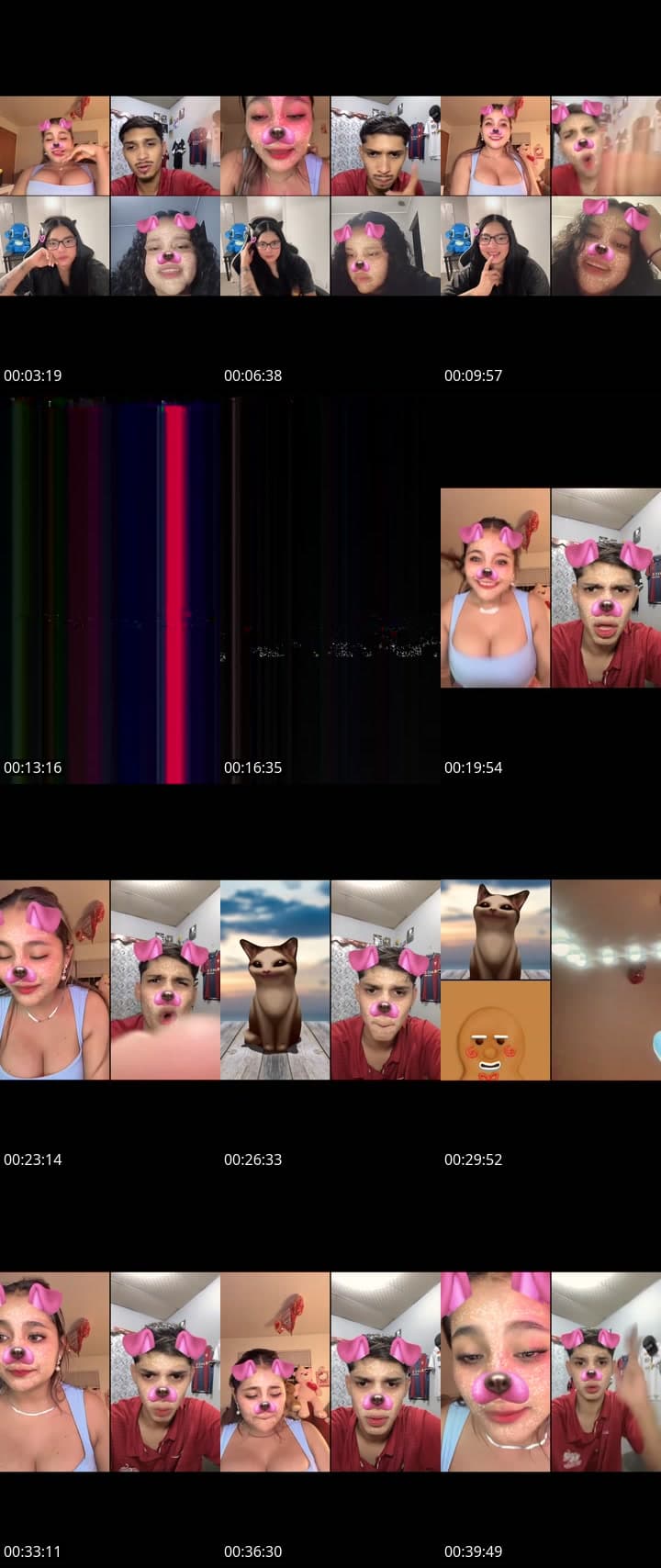Click the 00:33:11 timestamp text
The image size is (661, 1568).
point(33,1551)
